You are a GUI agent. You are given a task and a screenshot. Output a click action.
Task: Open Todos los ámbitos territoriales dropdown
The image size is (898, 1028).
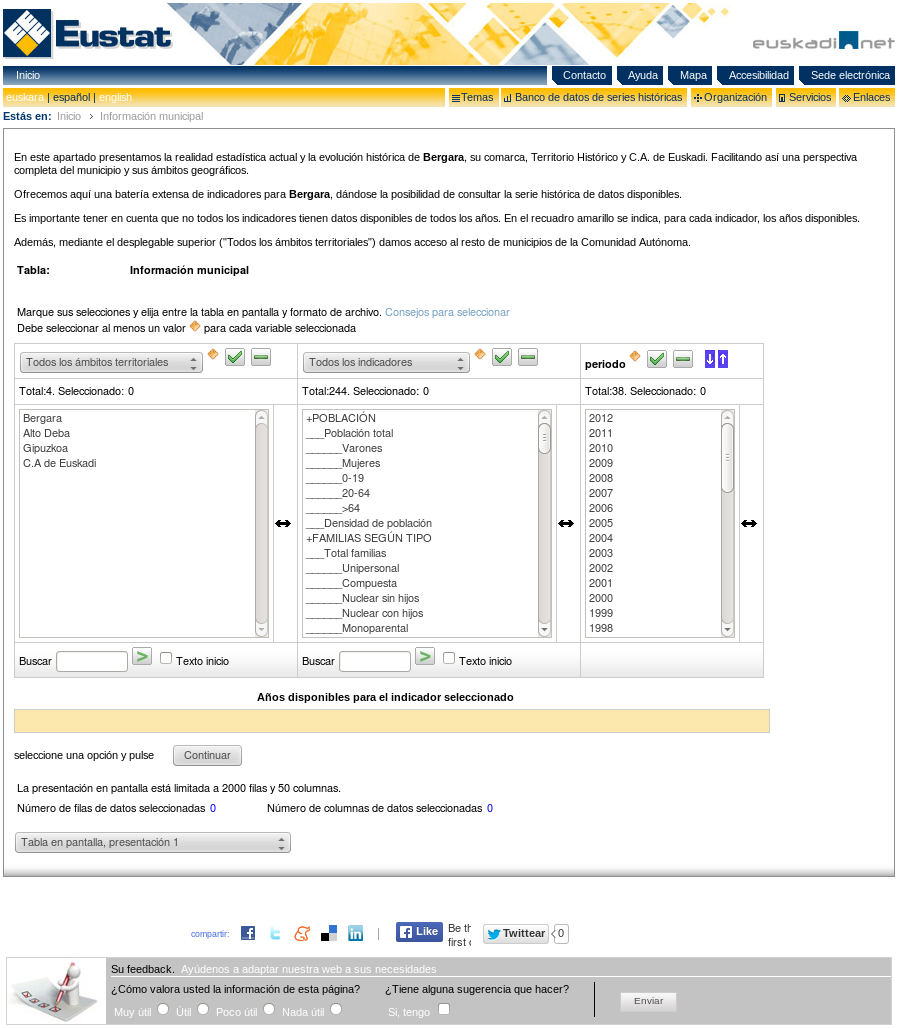111,363
